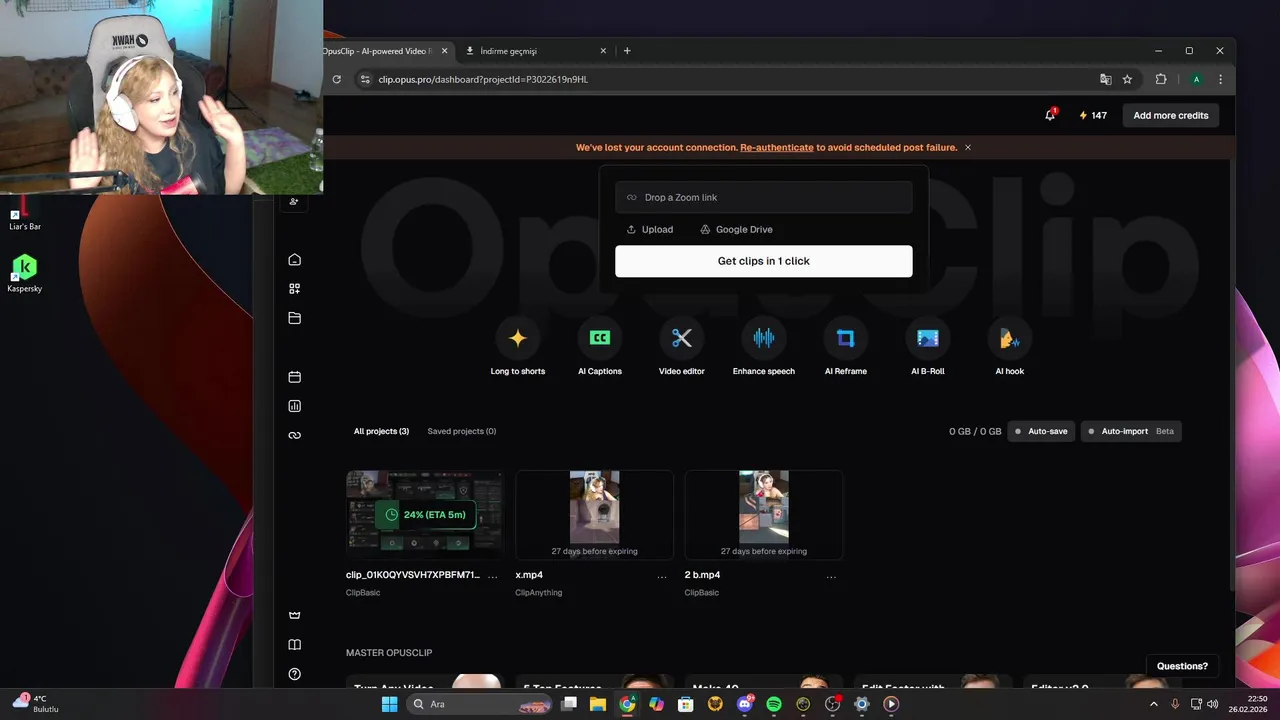Open the Chrome three-dot menu
Viewport: 1280px width, 720px height.
tap(1220, 79)
